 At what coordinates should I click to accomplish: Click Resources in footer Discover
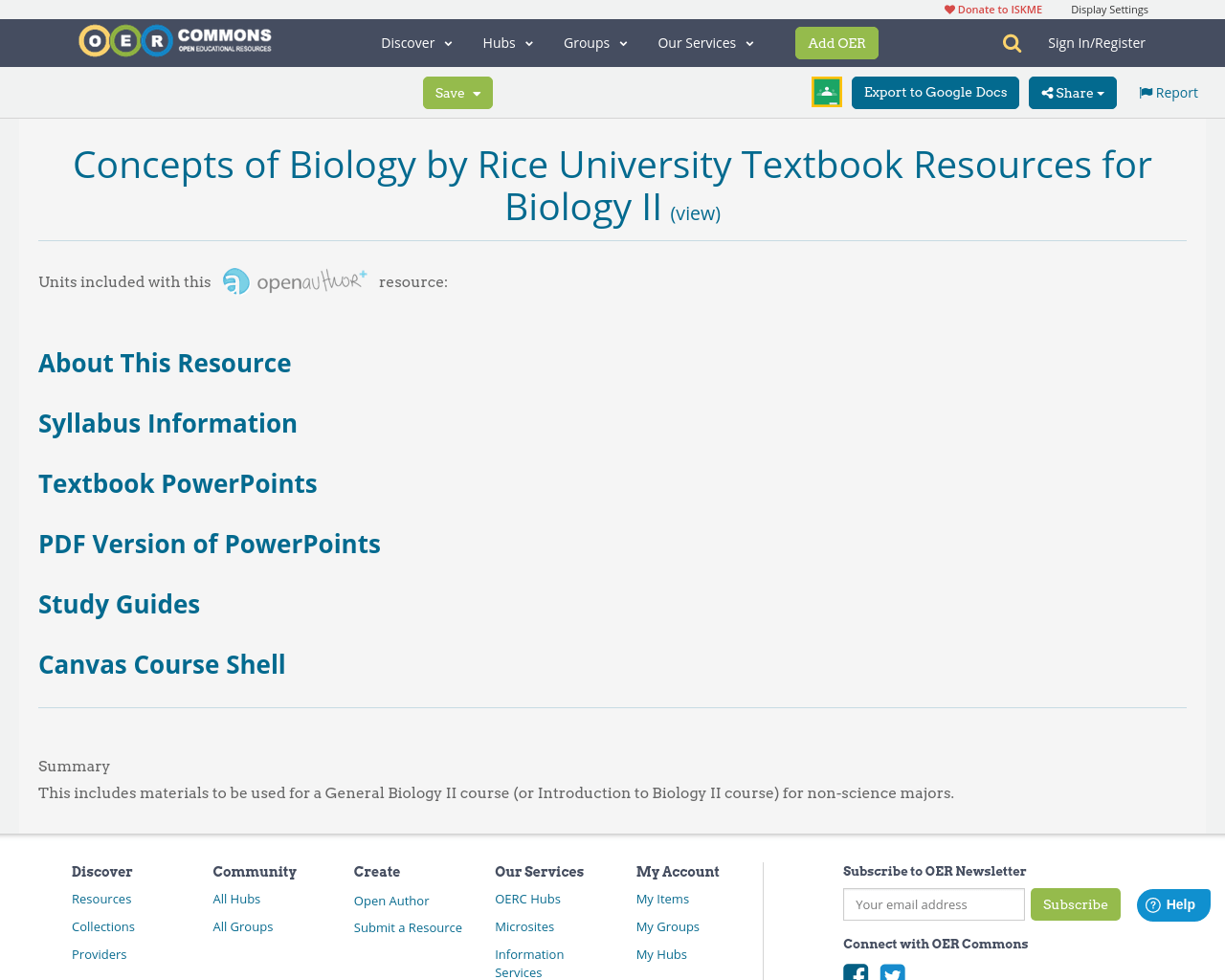101,899
